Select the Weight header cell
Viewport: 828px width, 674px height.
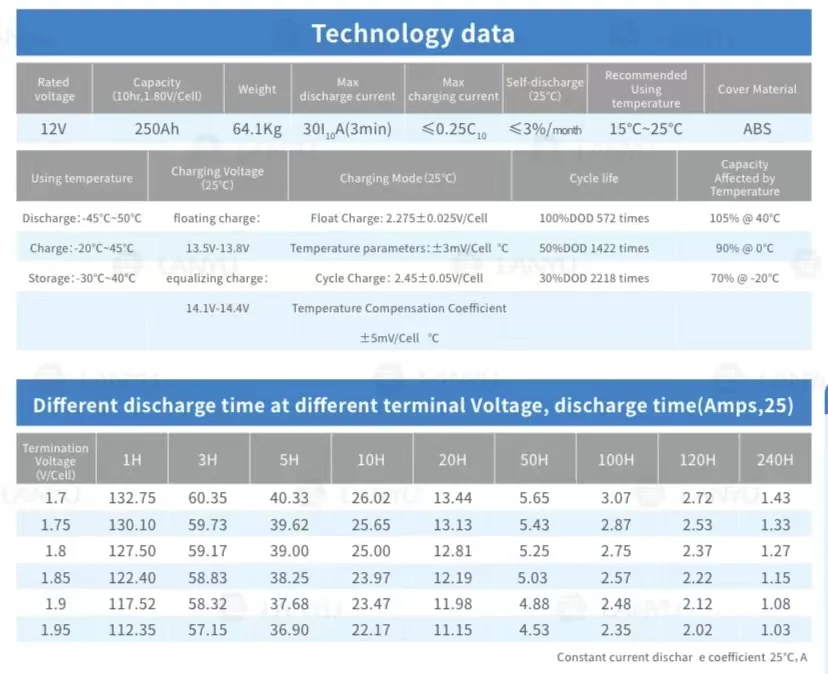(257, 89)
